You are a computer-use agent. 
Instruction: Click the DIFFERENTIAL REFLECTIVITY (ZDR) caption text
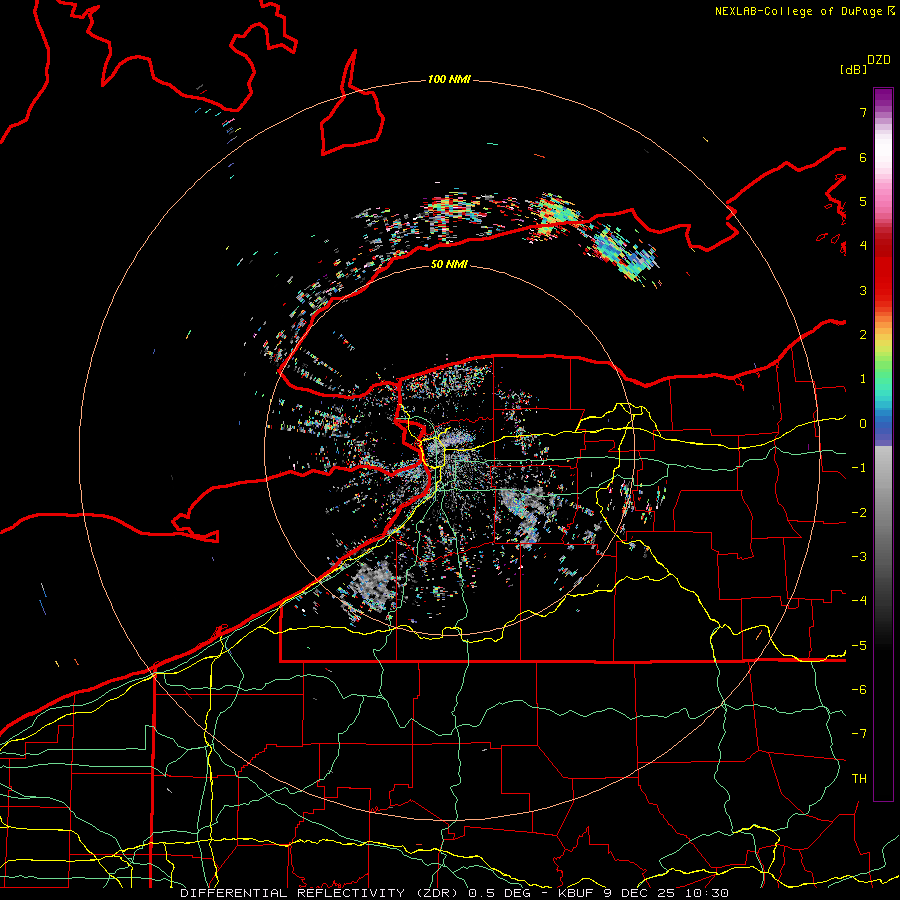(319, 893)
